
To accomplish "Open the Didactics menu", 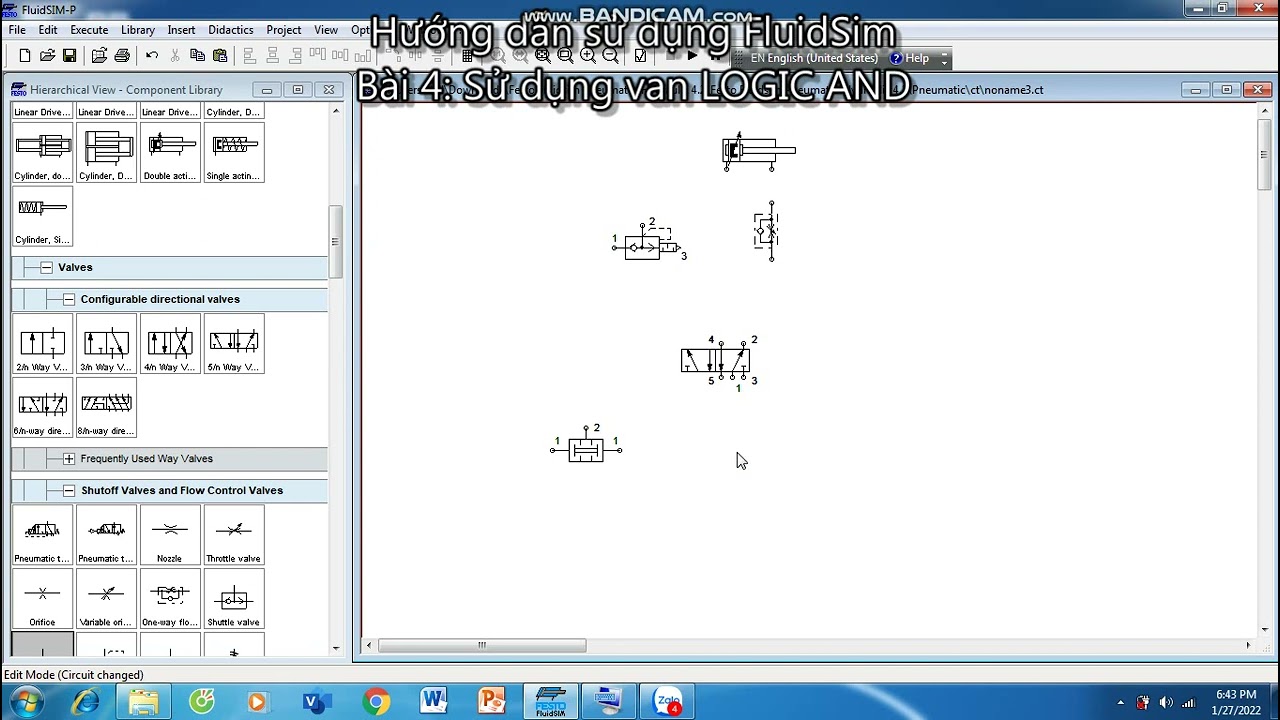I will pyautogui.click(x=231, y=30).
